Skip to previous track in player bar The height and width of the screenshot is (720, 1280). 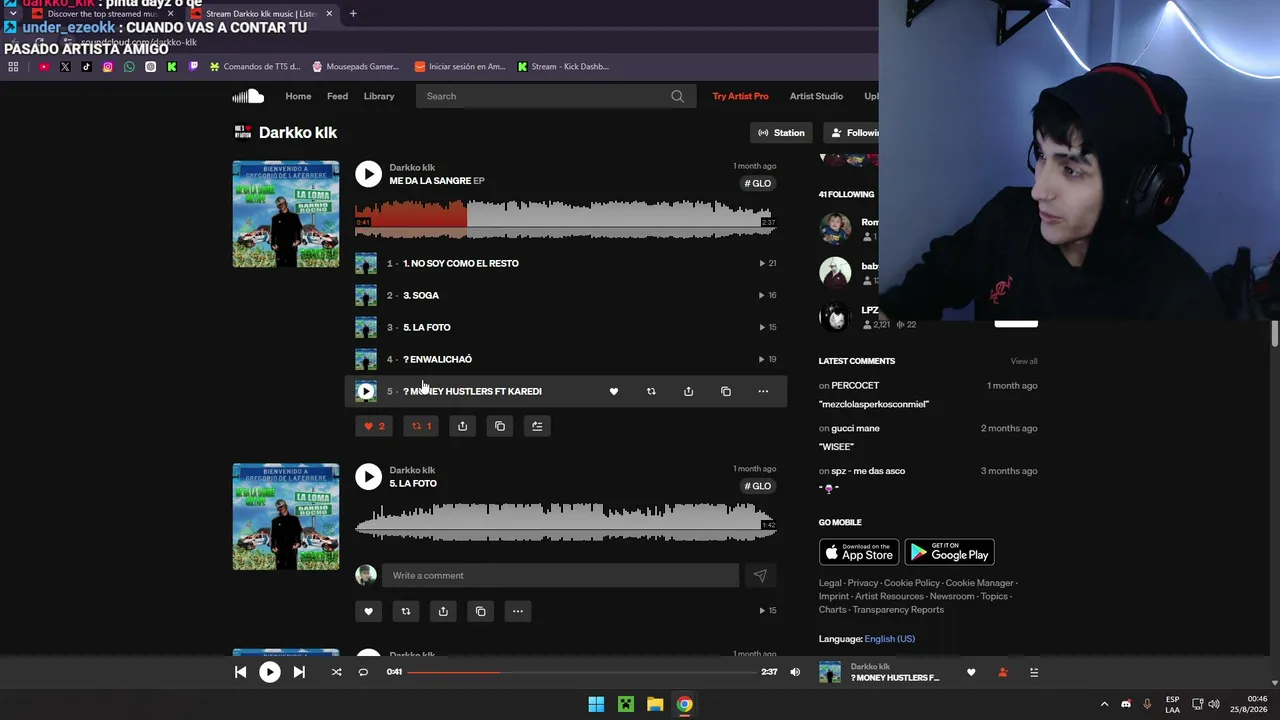[x=241, y=672]
